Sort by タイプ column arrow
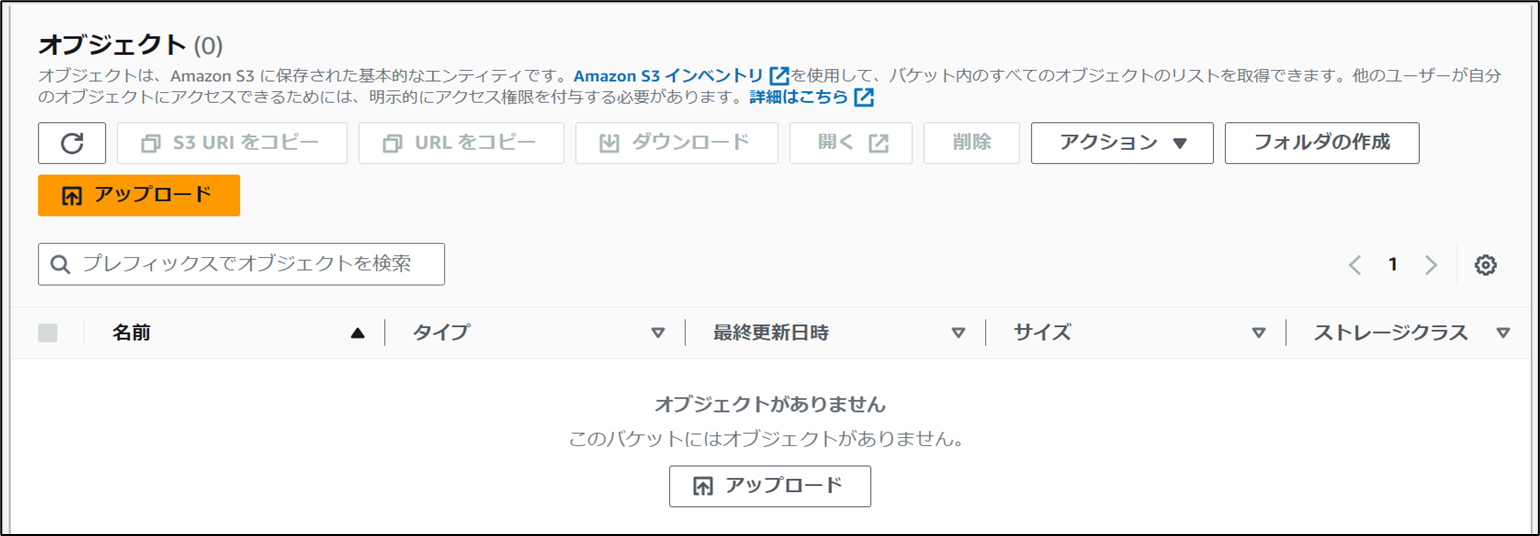 (658, 334)
